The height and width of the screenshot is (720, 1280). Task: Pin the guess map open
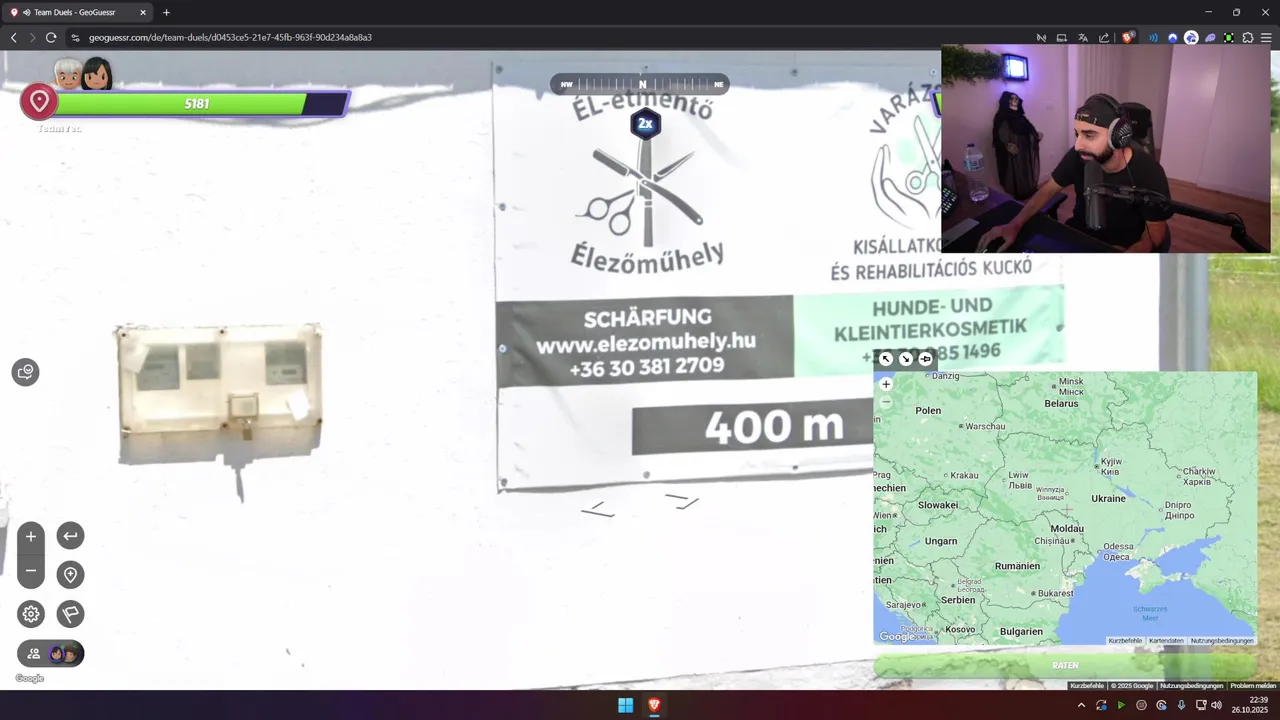click(x=925, y=359)
